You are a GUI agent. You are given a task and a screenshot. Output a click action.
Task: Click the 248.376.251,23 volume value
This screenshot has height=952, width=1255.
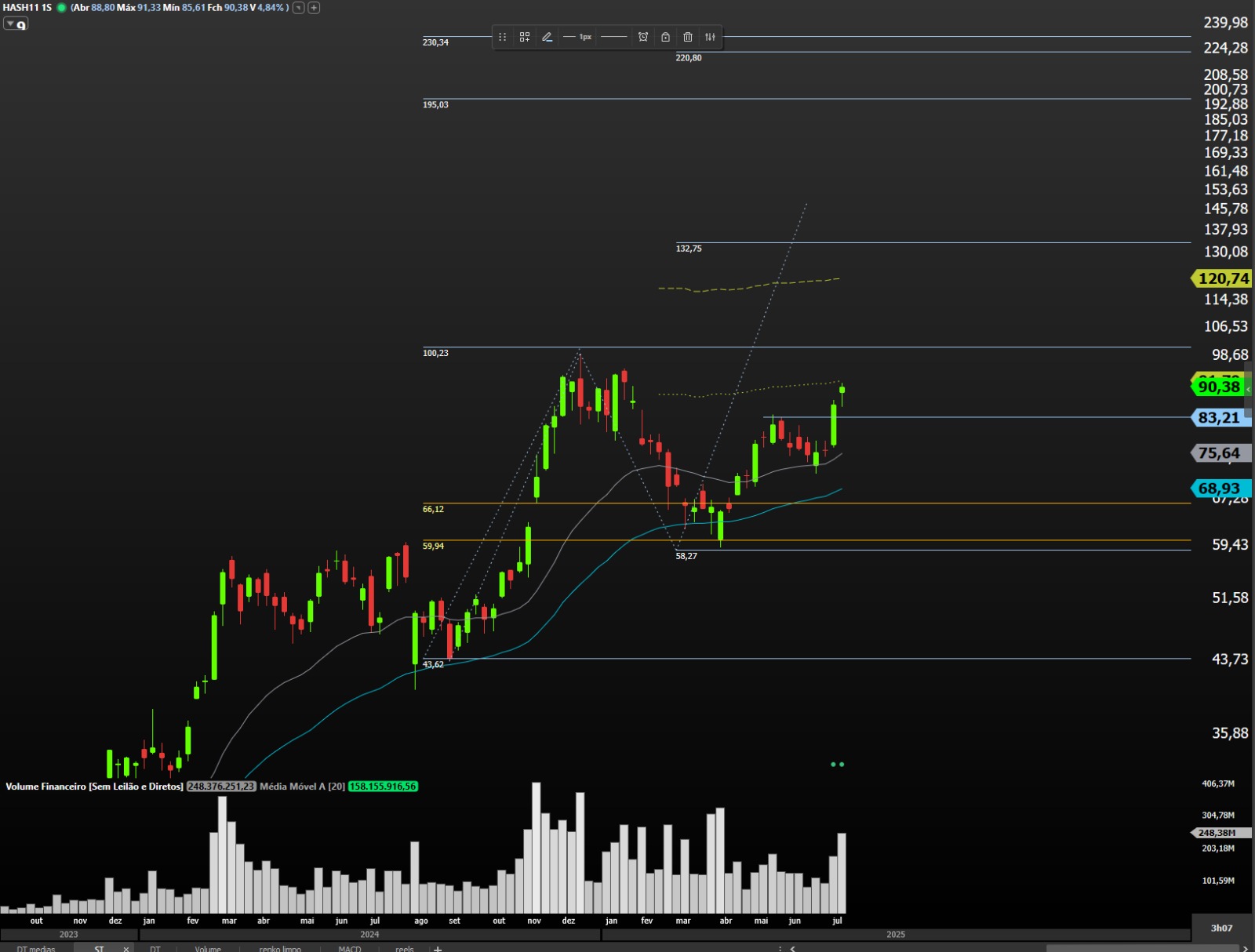[x=221, y=787]
